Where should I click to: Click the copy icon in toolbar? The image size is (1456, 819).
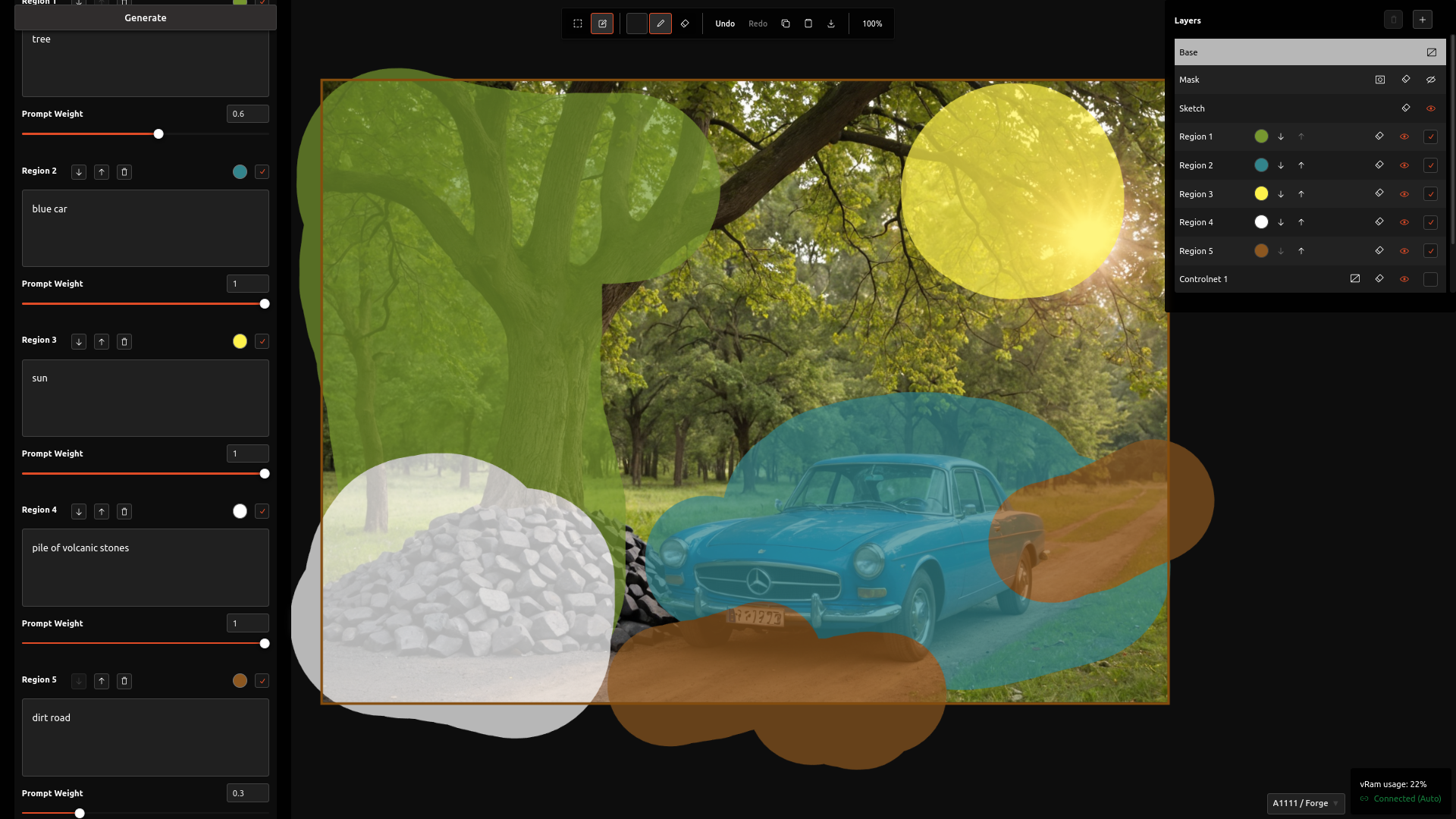point(786,24)
